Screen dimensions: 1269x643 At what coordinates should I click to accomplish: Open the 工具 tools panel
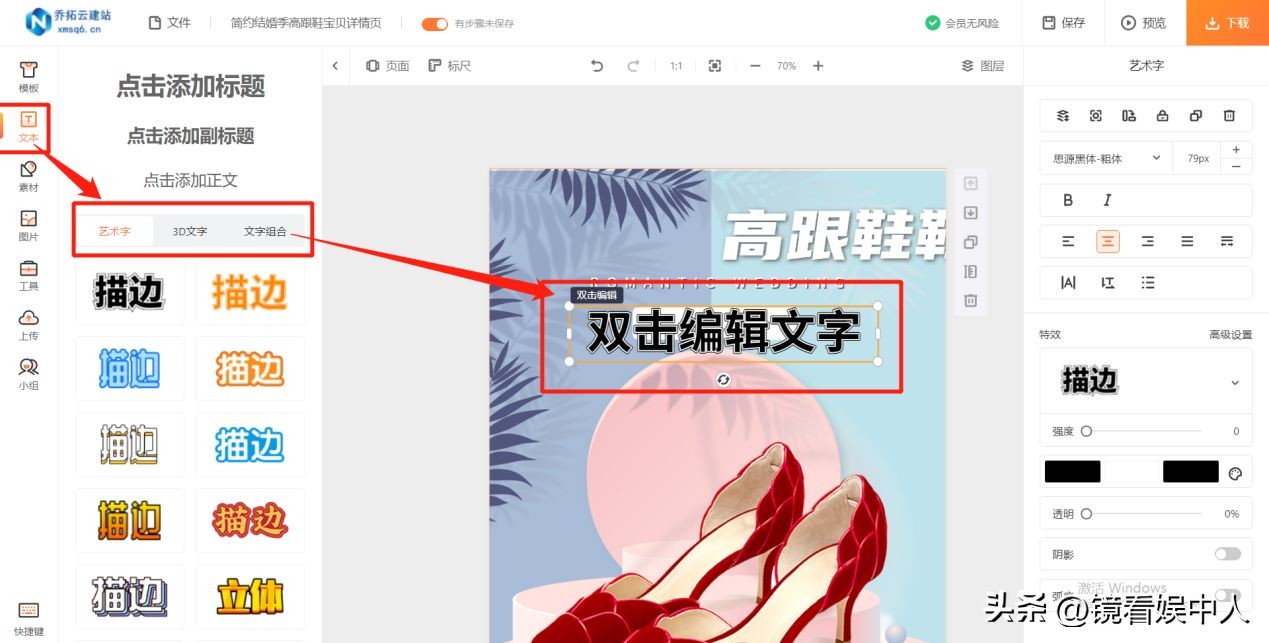point(28,277)
